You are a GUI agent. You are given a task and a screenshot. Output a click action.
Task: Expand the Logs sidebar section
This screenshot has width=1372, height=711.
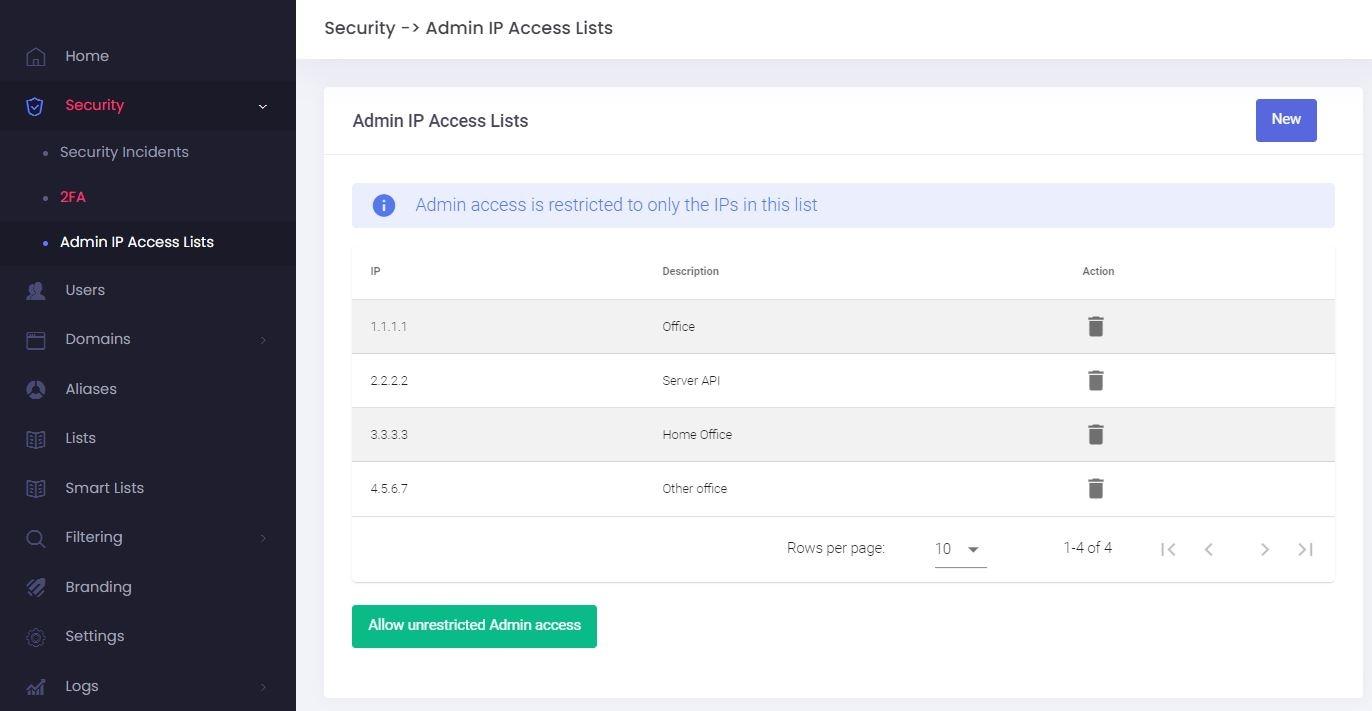click(x=263, y=687)
